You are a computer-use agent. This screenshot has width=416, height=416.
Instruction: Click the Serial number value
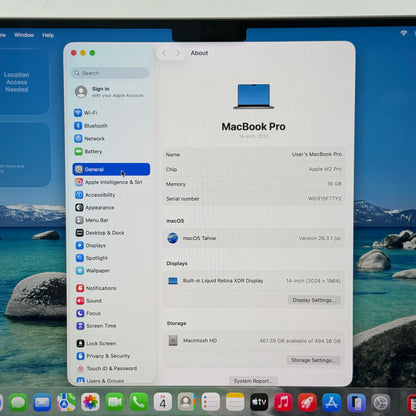click(x=324, y=198)
